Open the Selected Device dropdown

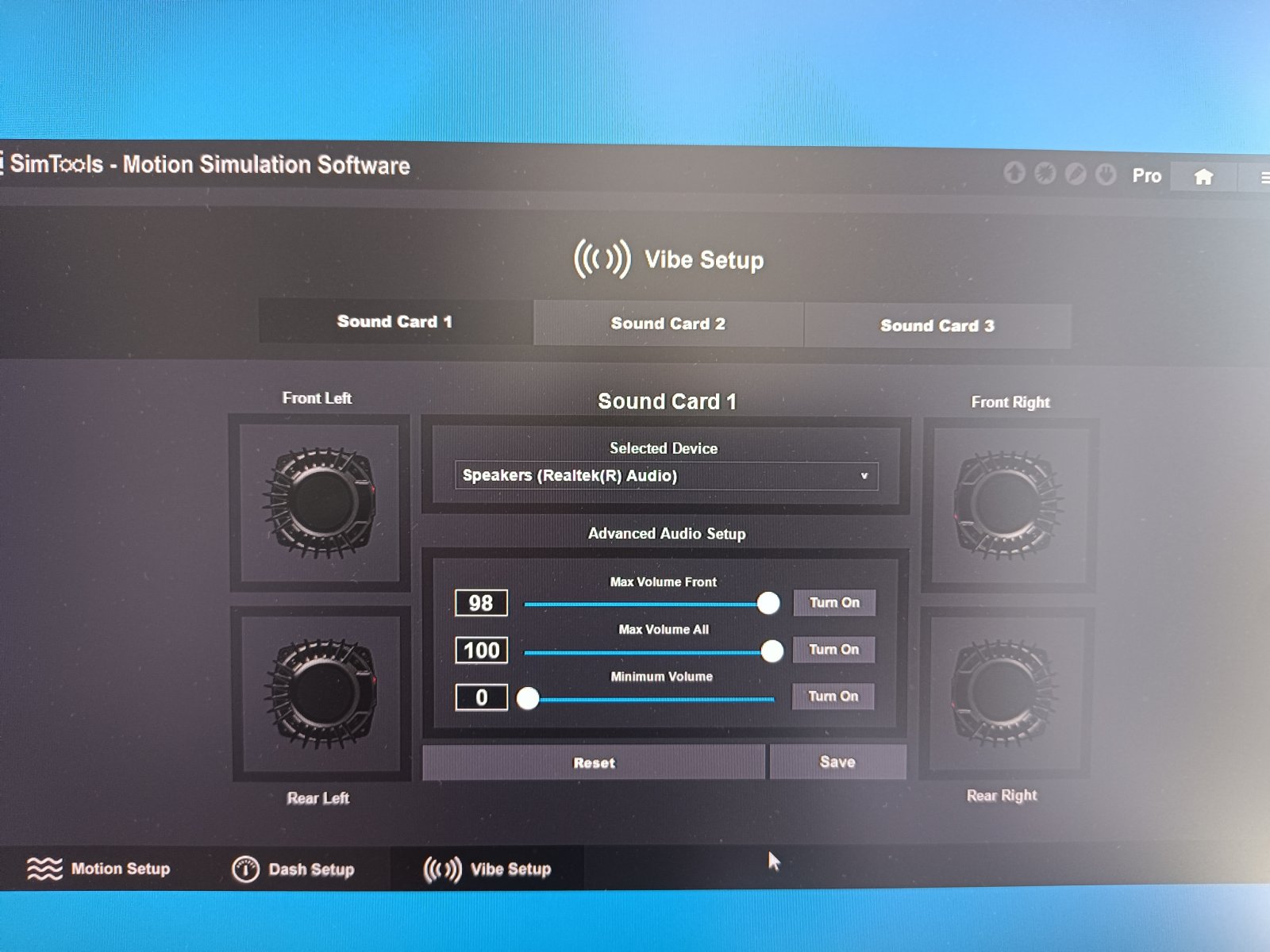click(x=667, y=476)
